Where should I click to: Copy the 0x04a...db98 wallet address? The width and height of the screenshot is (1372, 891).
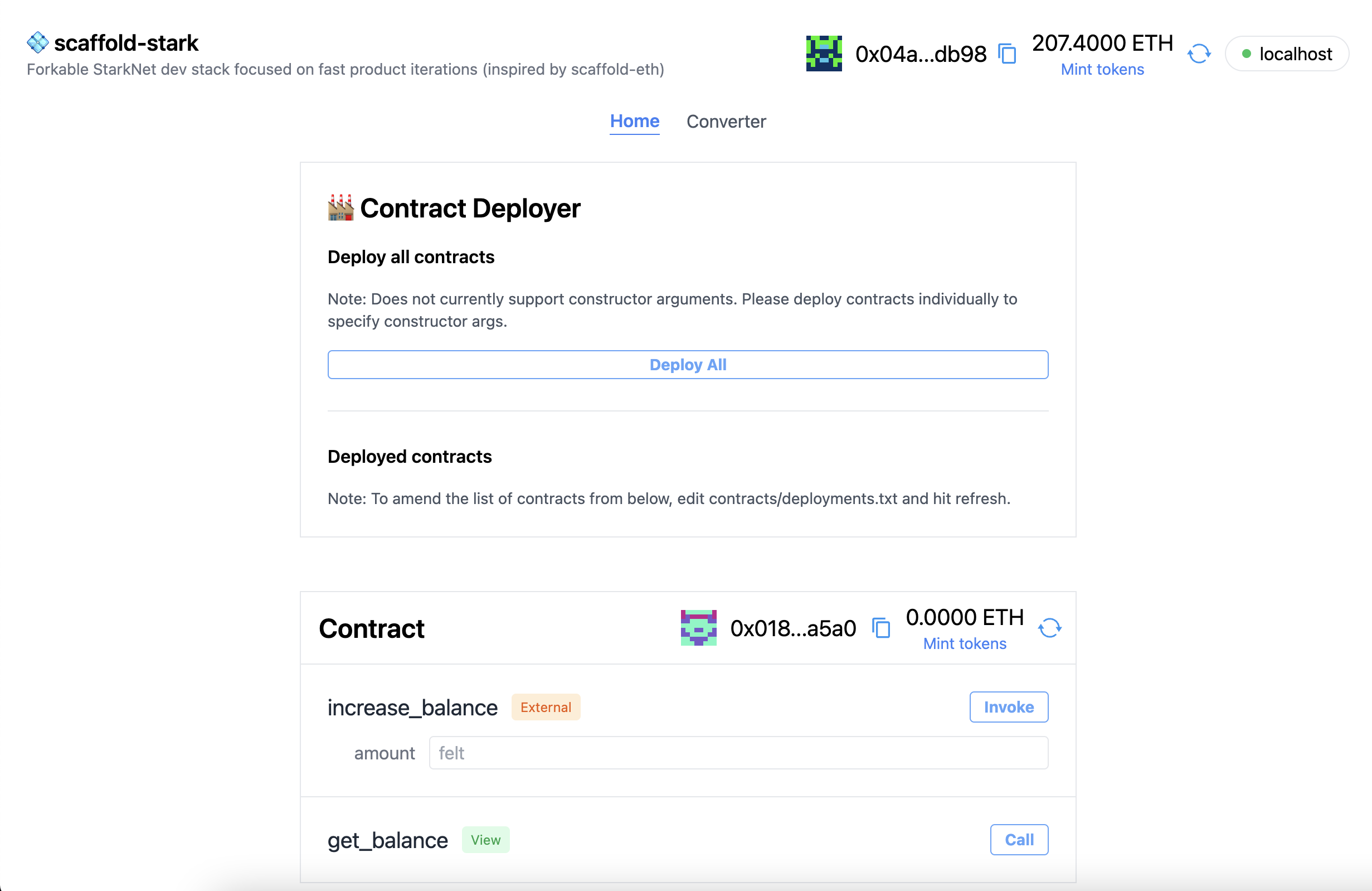click(1006, 52)
